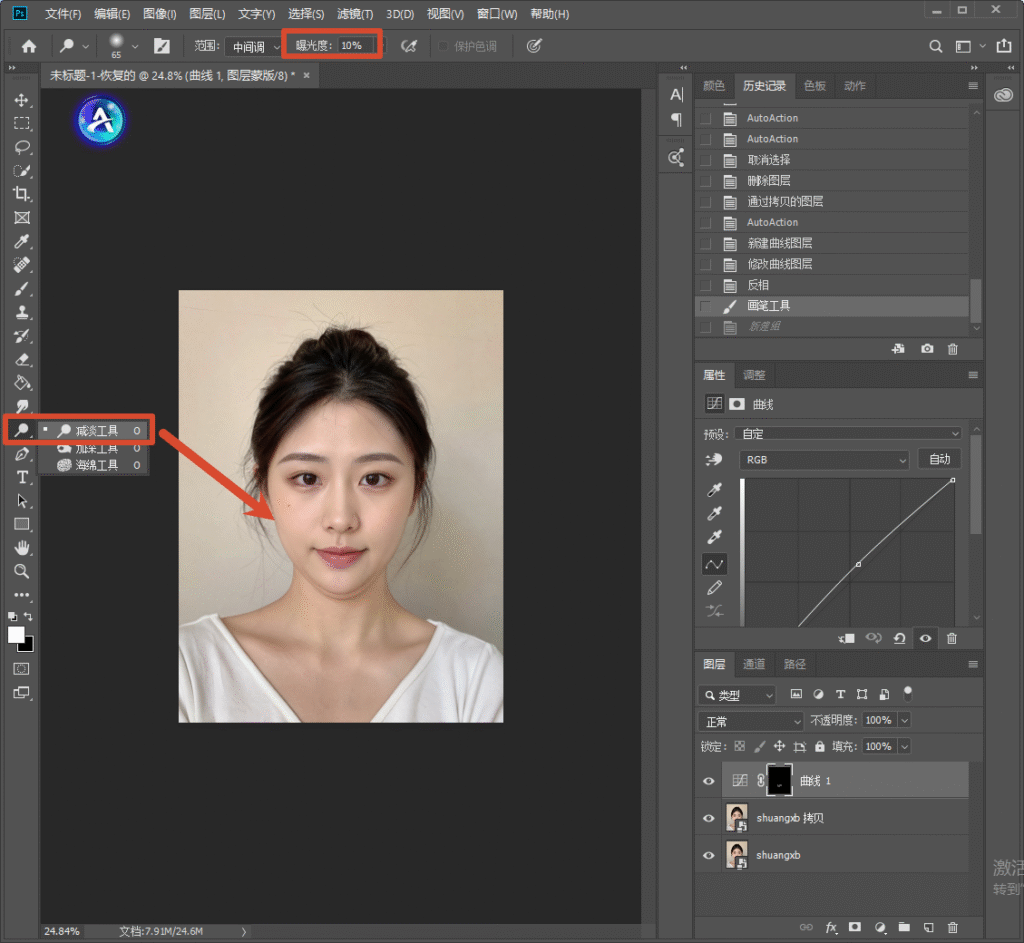Viewport: 1024px width, 943px height.
Task: Switch to the 调整 tab
Action: (754, 375)
